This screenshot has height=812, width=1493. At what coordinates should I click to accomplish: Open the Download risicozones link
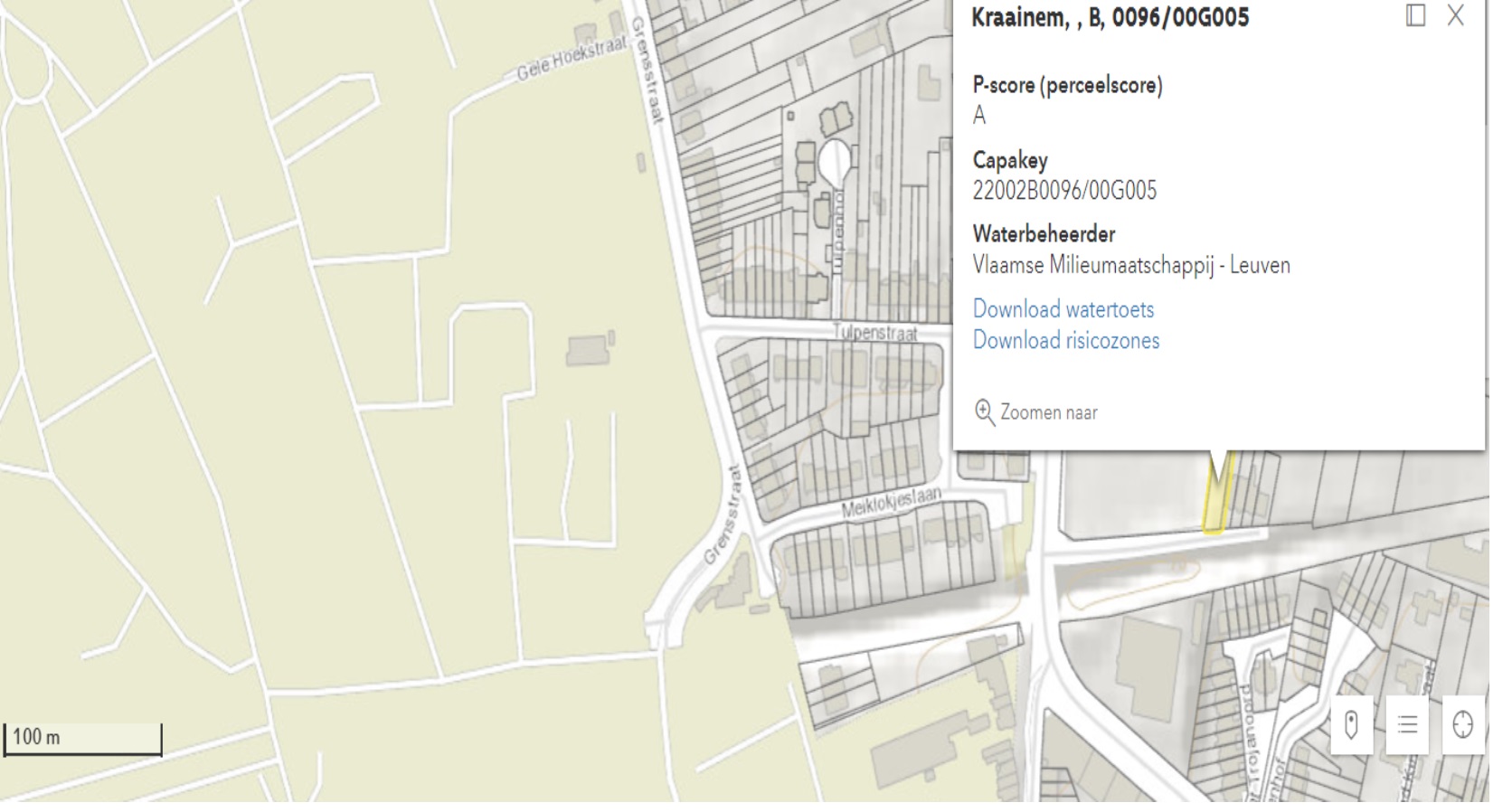[1065, 341]
